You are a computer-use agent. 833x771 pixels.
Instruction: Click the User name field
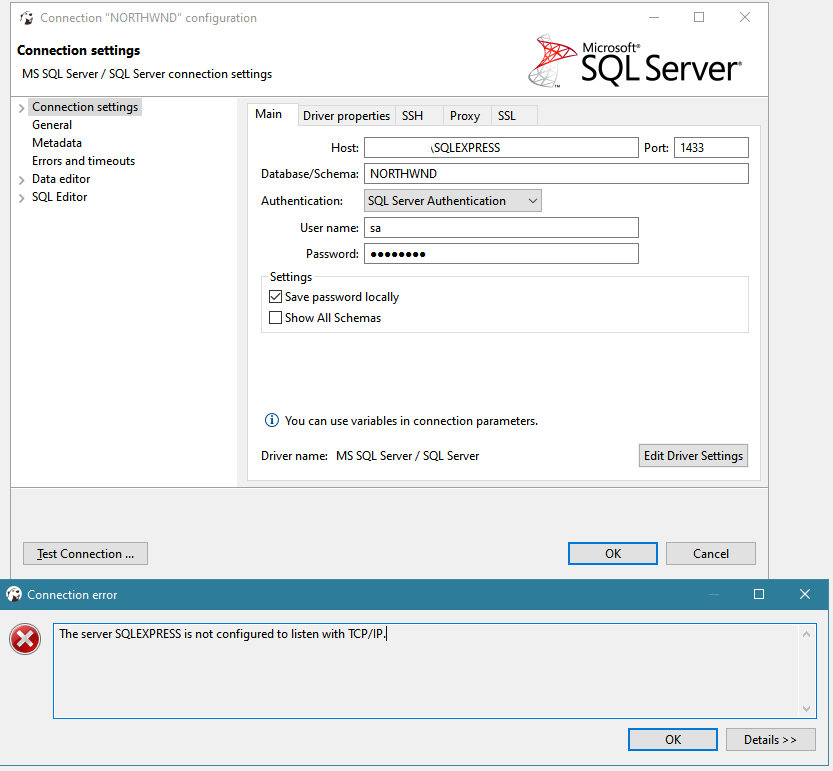point(501,228)
